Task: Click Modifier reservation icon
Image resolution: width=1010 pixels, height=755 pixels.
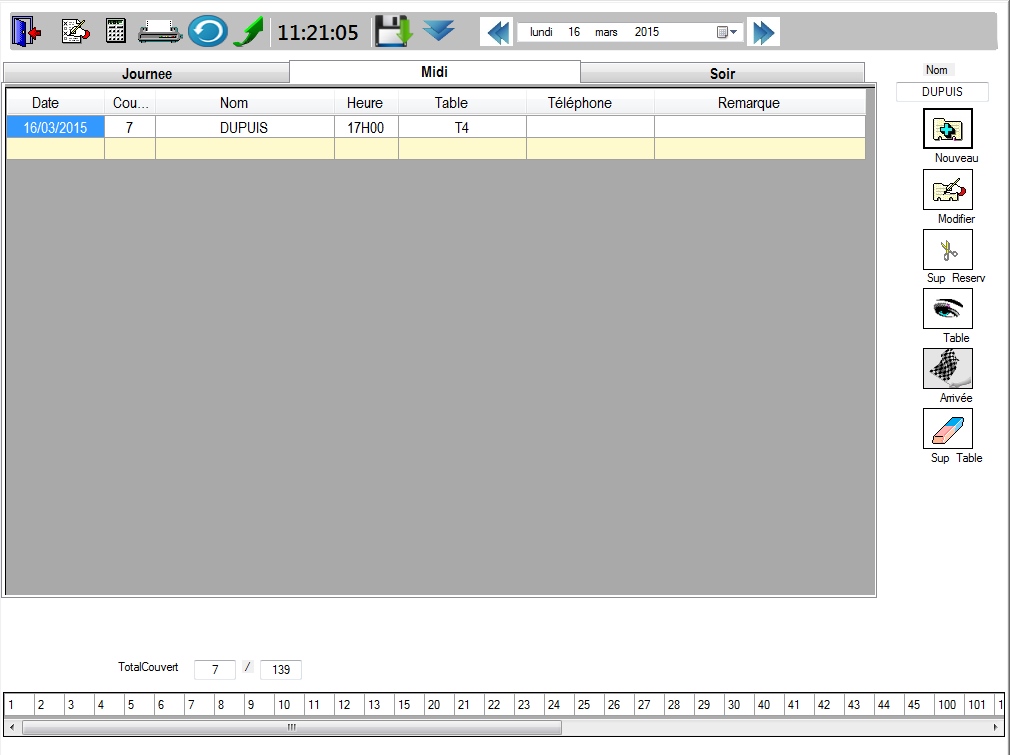Action: (947, 189)
